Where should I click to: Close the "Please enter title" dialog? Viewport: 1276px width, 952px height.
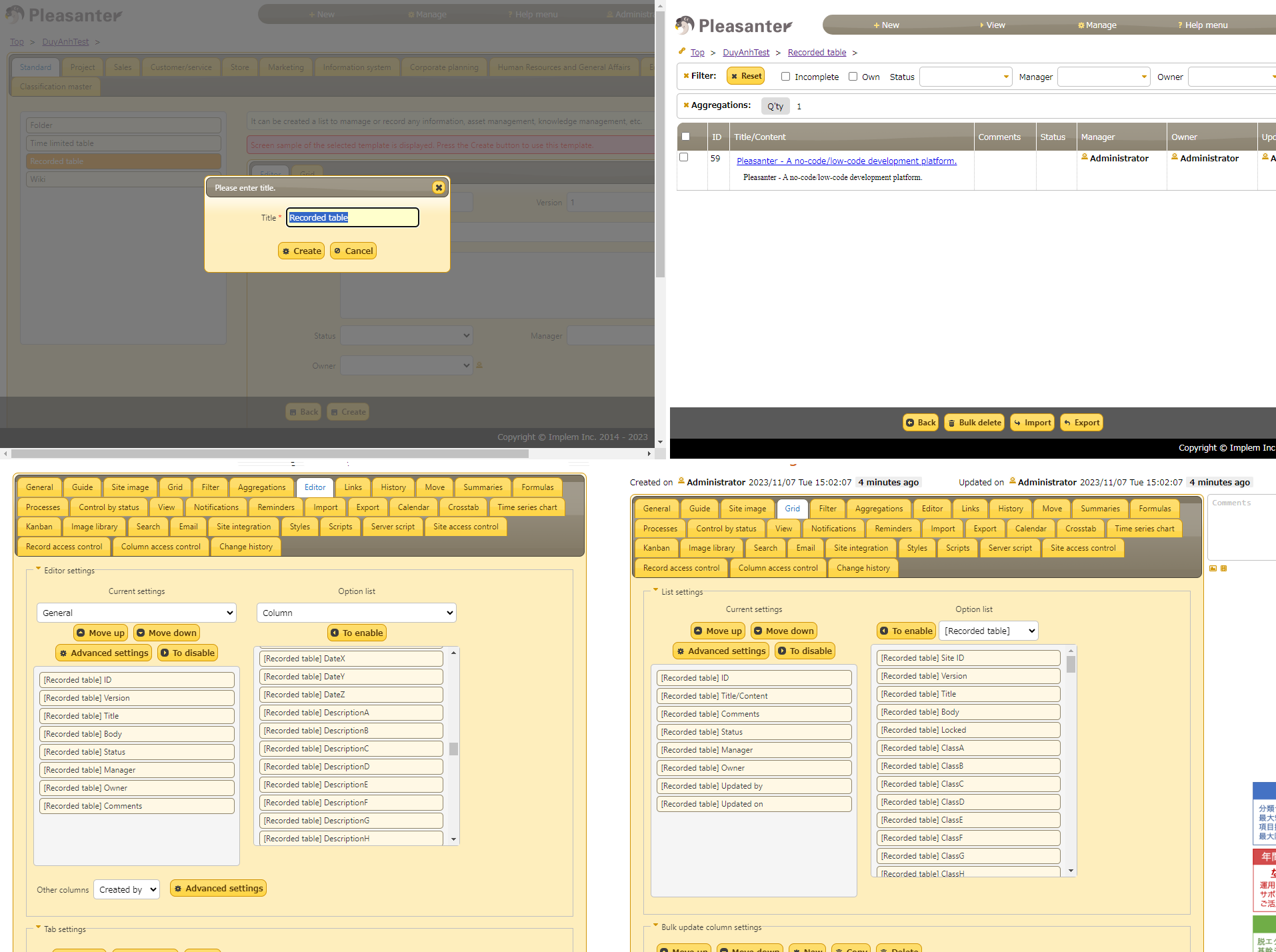click(x=438, y=188)
